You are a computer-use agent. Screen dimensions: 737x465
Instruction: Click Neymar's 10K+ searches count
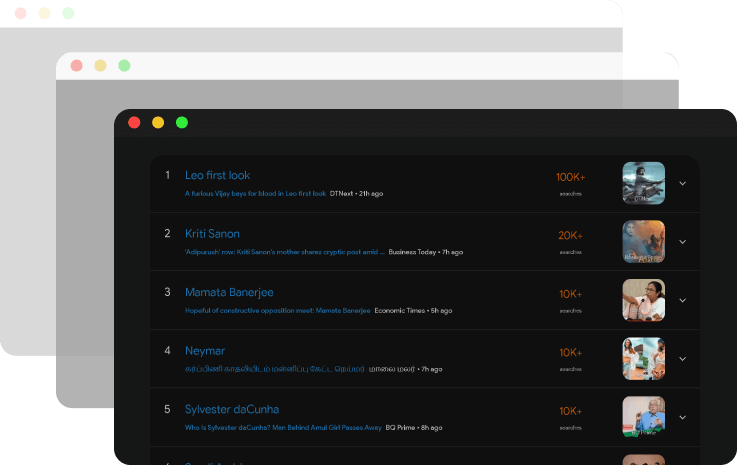click(571, 353)
